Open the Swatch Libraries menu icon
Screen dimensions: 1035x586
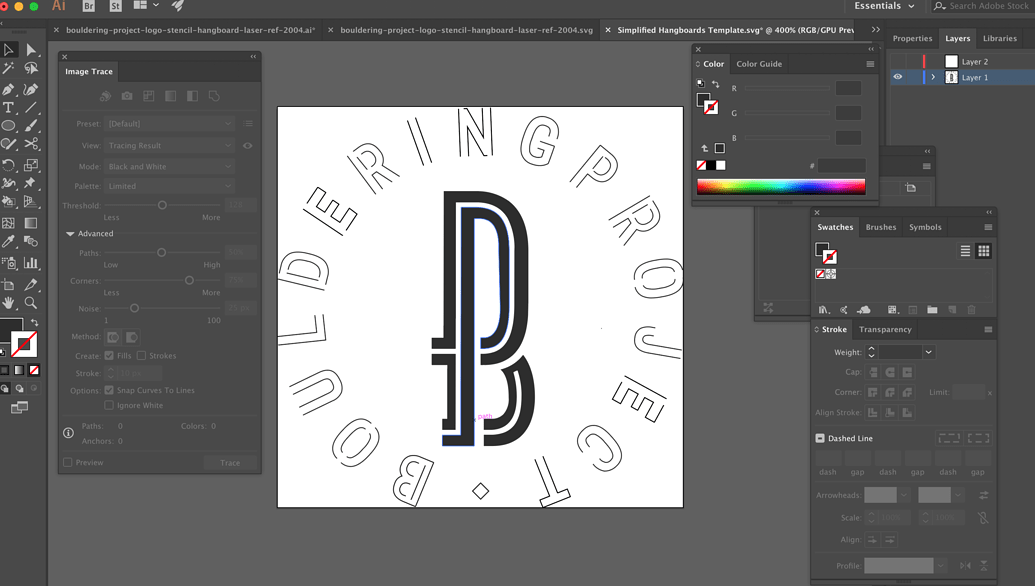pyautogui.click(x=822, y=309)
